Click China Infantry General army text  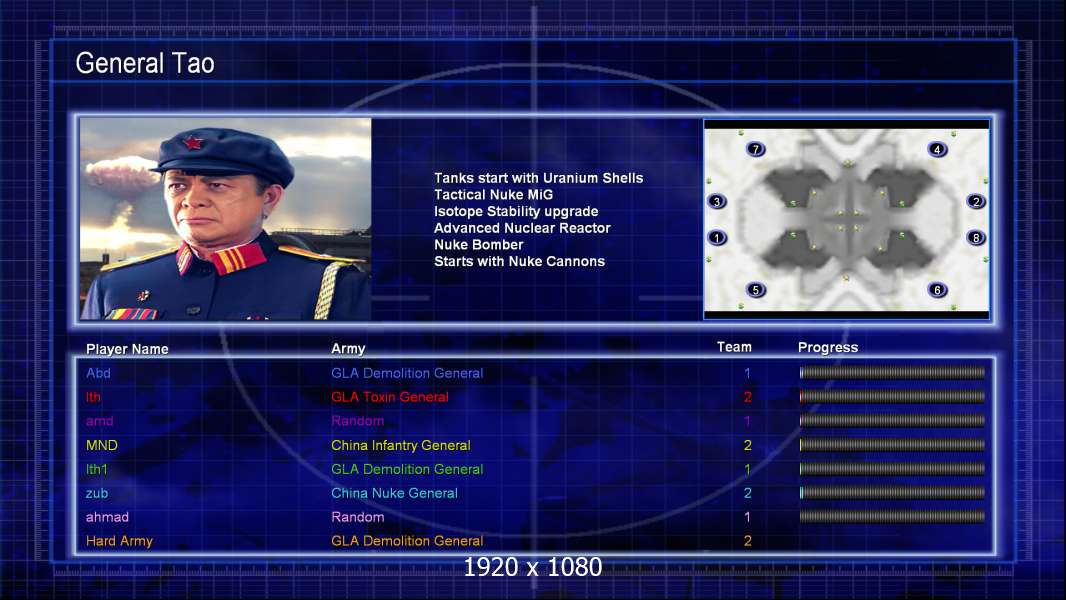(400, 445)
